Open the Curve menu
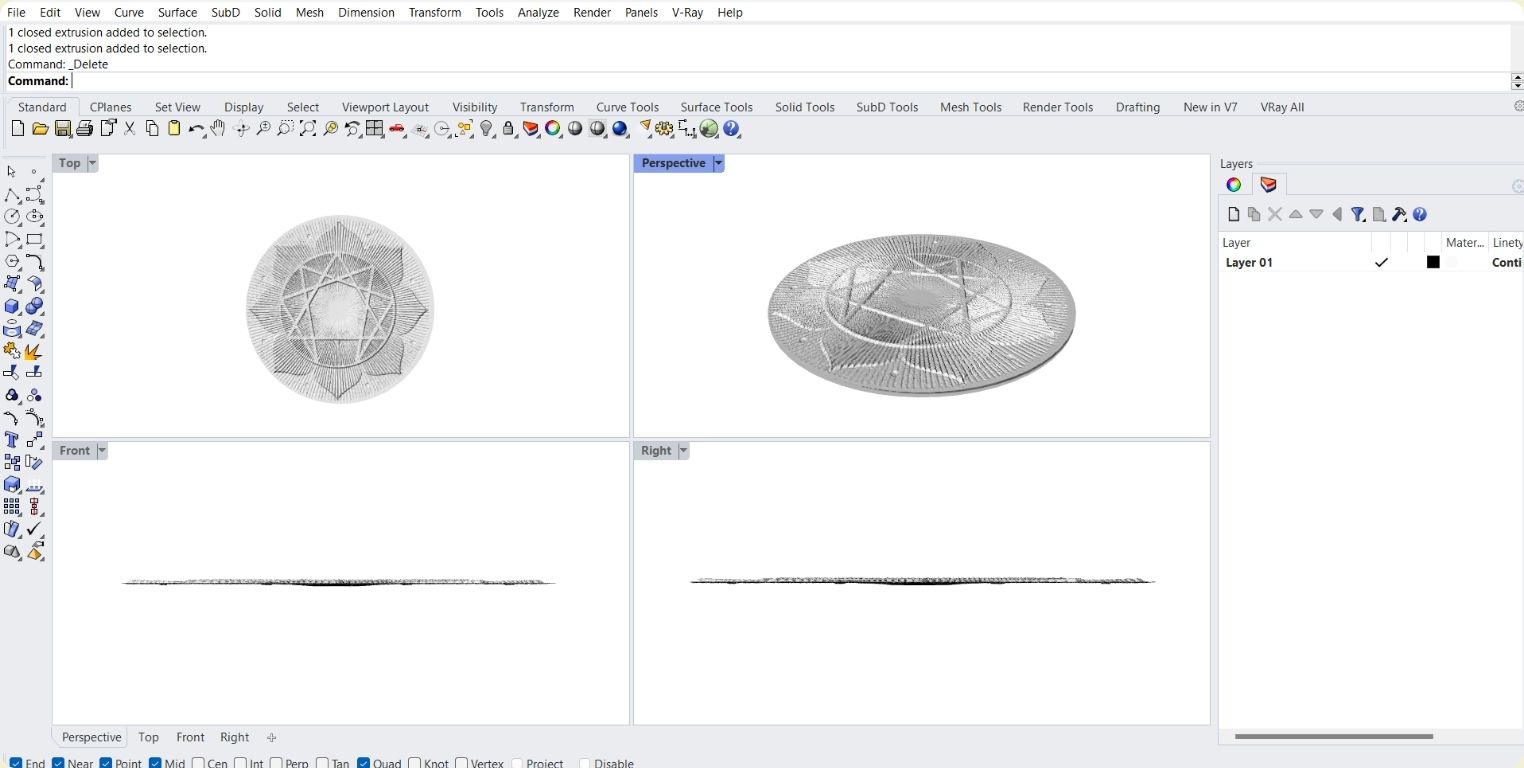This screenshot has width=1524, height=768. click(129, 12)
